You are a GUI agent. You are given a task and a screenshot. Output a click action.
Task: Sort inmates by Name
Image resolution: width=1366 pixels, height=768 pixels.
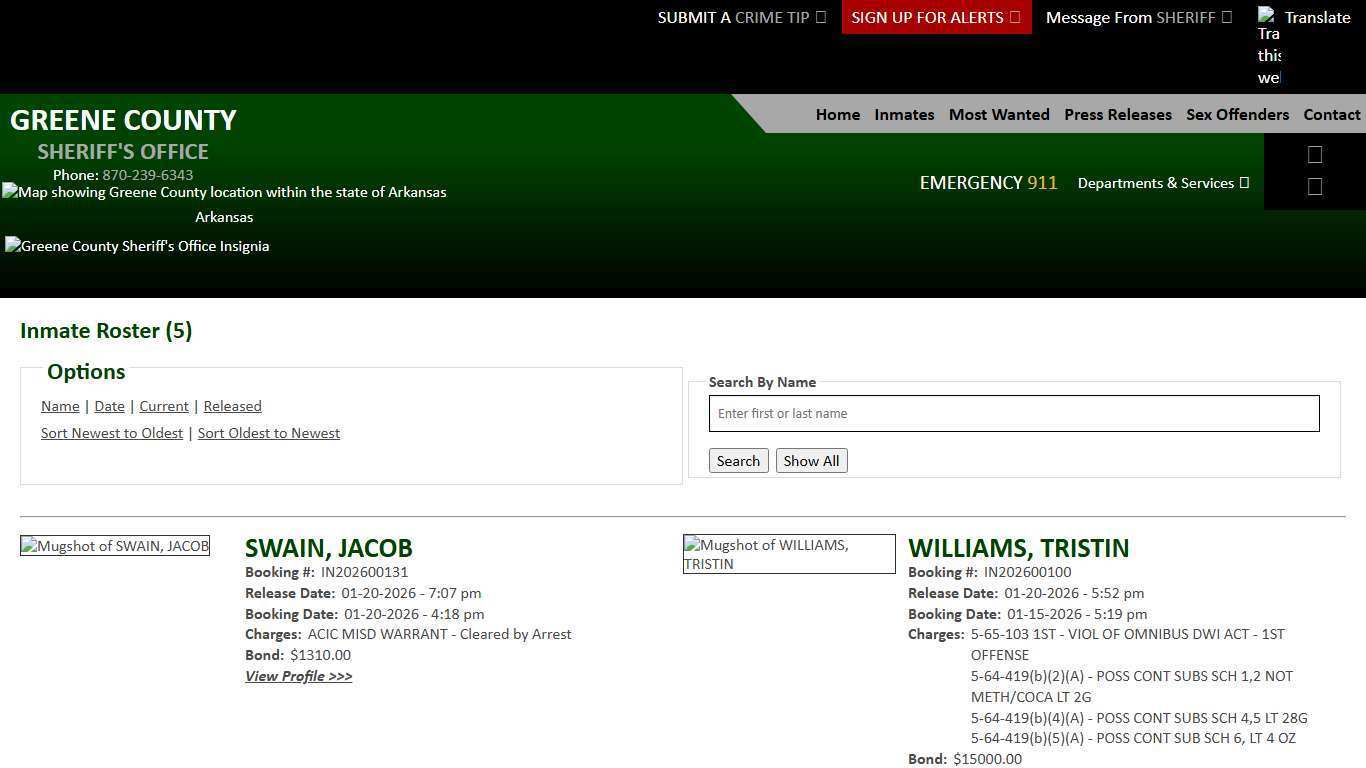59,406
